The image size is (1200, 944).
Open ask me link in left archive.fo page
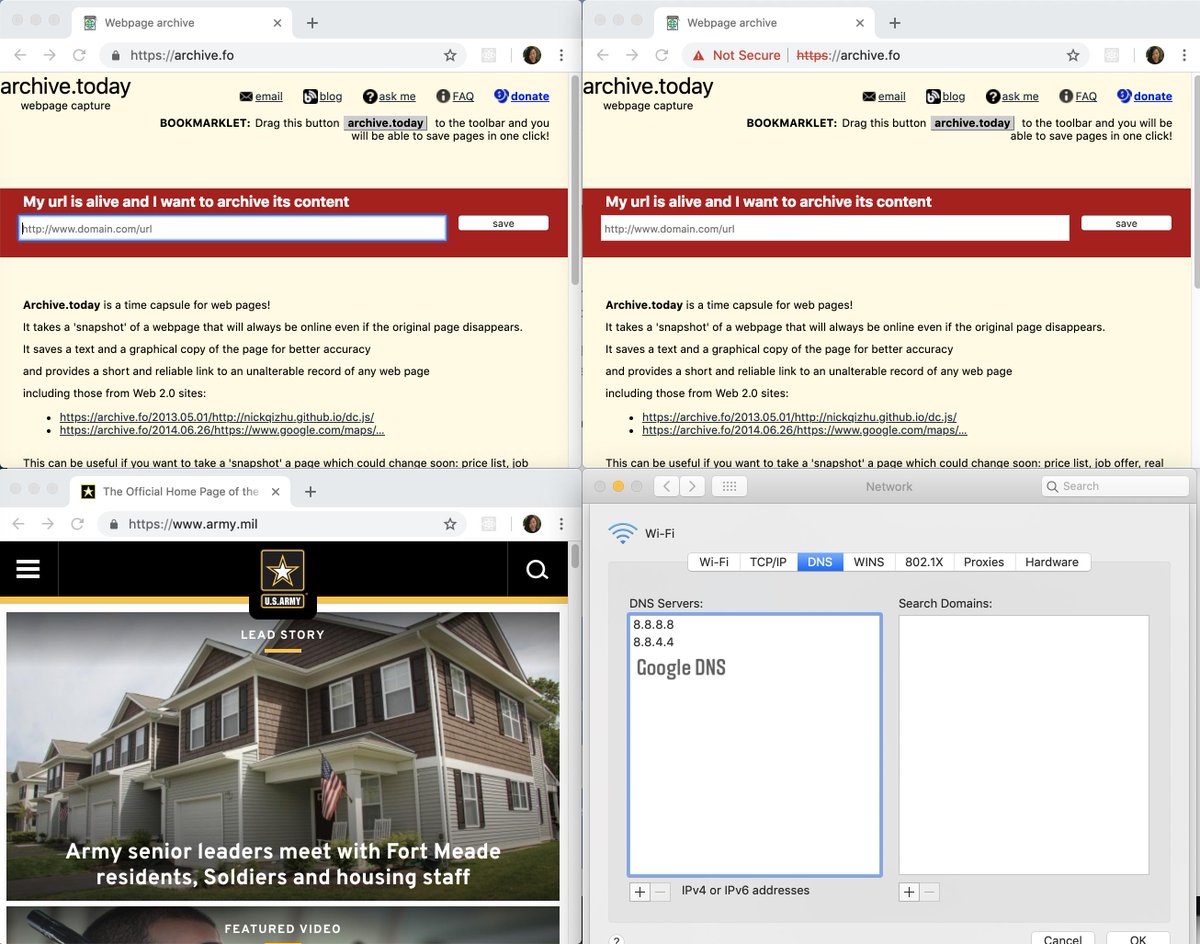tap(389, 96)
